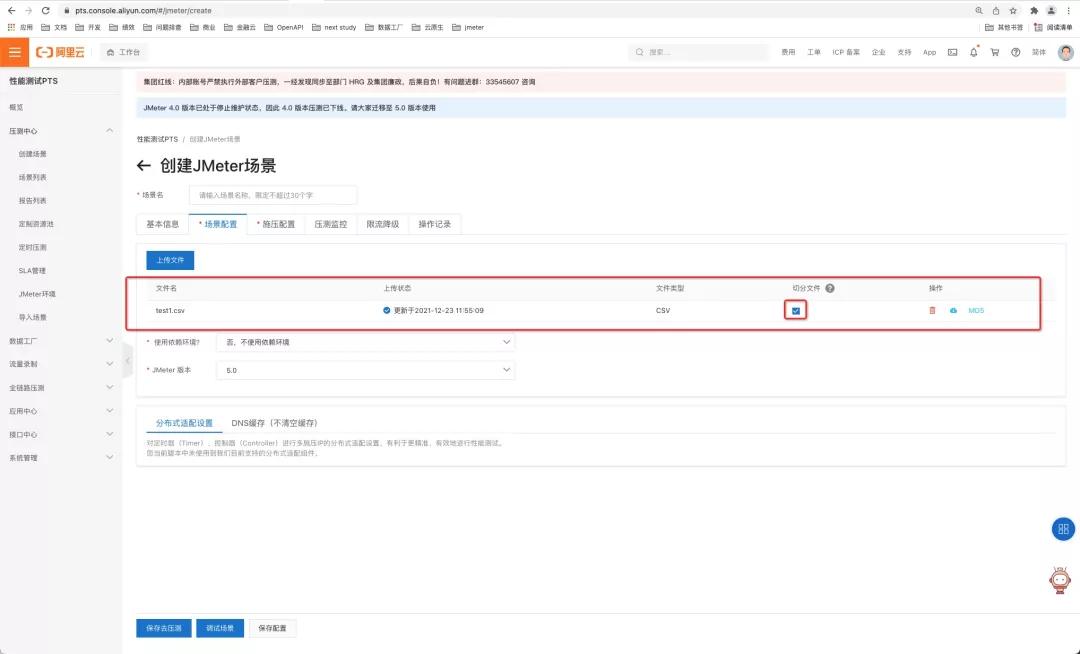
Task: Open notifications with the bell icon
Action: click(974, 52)
